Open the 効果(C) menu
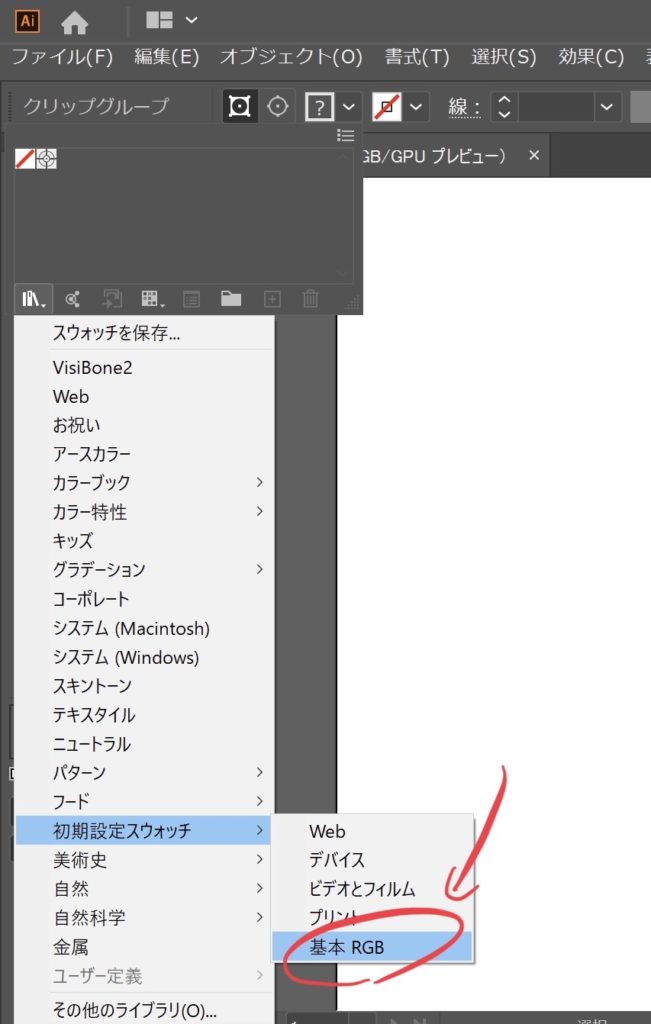Screen dimensions: 651x1024 [591, 57]
